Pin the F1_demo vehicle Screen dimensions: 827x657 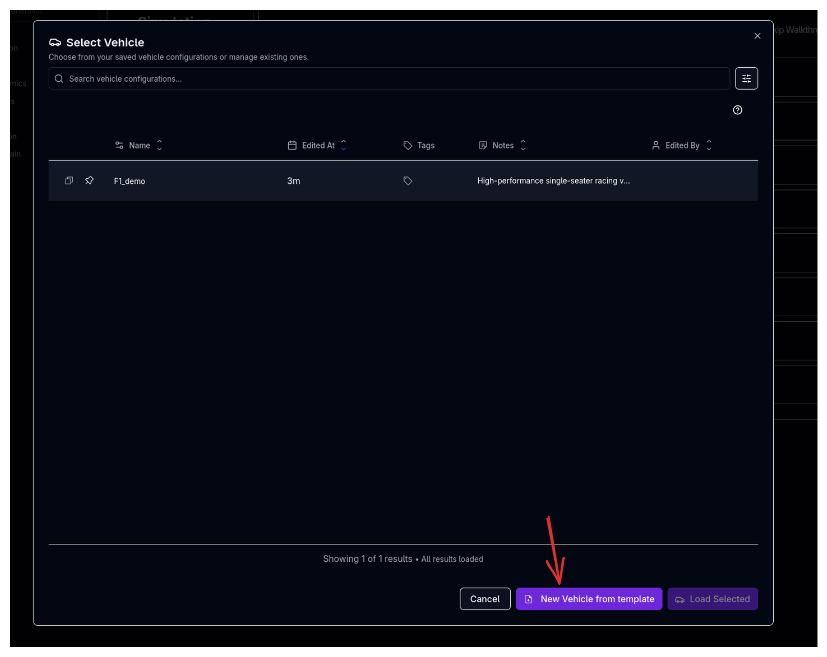pos(89,181)
